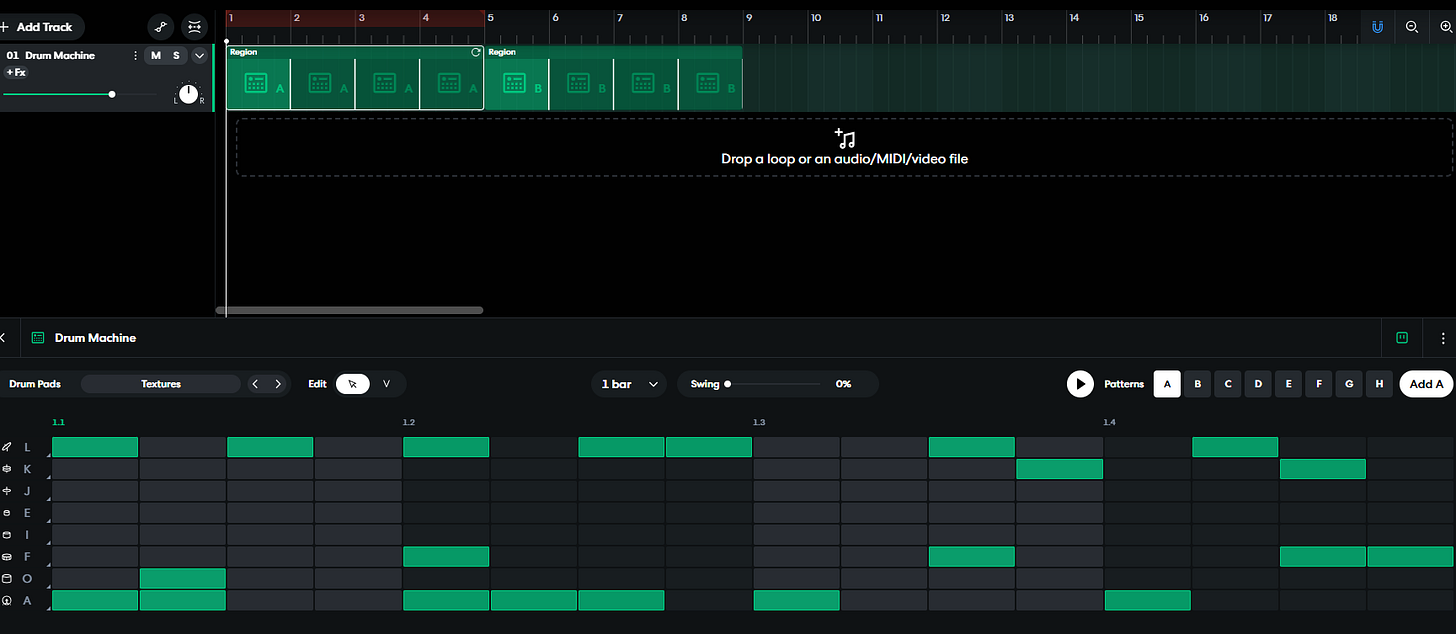Mute the Drum Machine track with the M button
The height and width of the screenshot is (634, 1456).
coord(155,55)
